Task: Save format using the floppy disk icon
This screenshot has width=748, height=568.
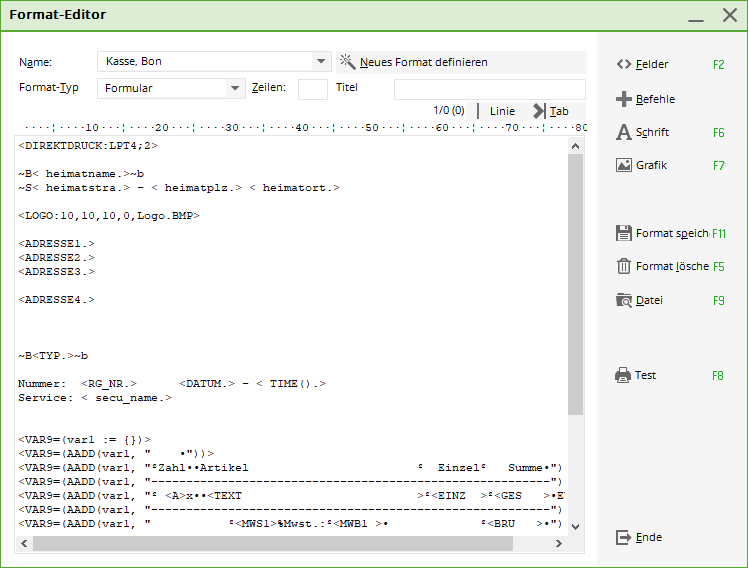Action: [x=624, y=233]
